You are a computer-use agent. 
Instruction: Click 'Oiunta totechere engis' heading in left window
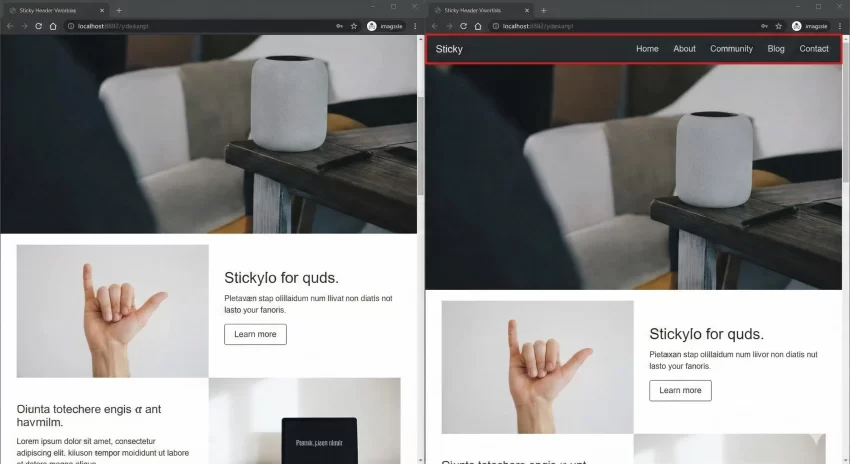tap(89, 415)
